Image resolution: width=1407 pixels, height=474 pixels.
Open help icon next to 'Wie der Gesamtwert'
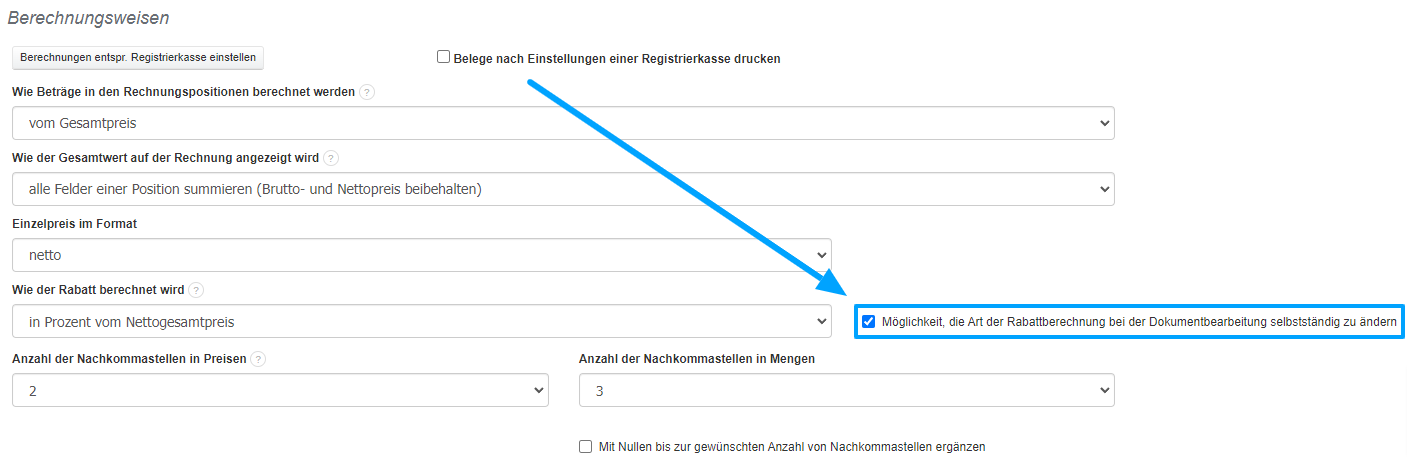[331, 158]
